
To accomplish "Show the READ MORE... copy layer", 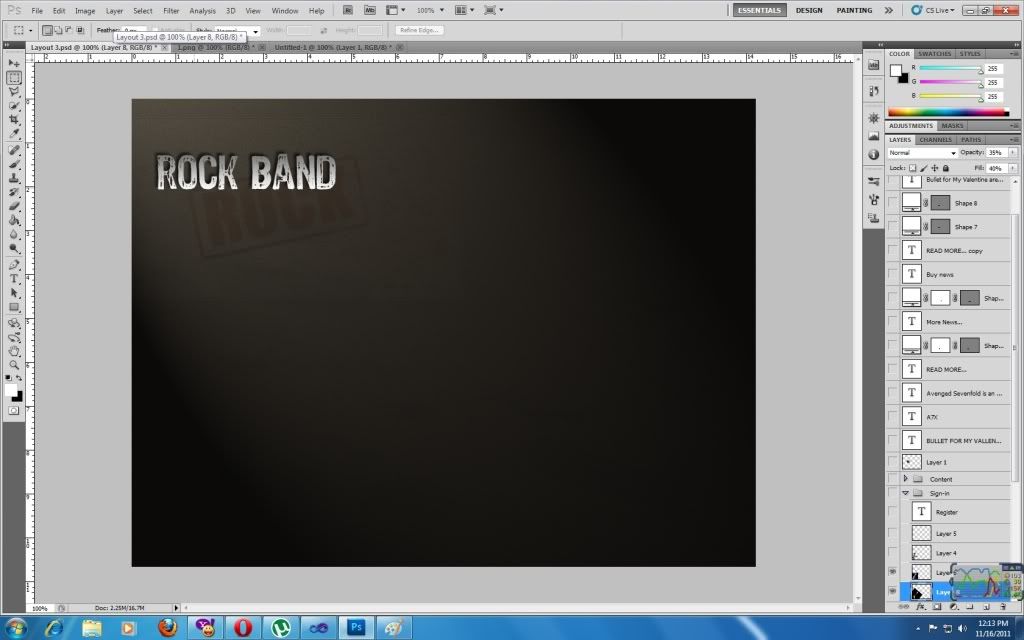I will 892,250.
